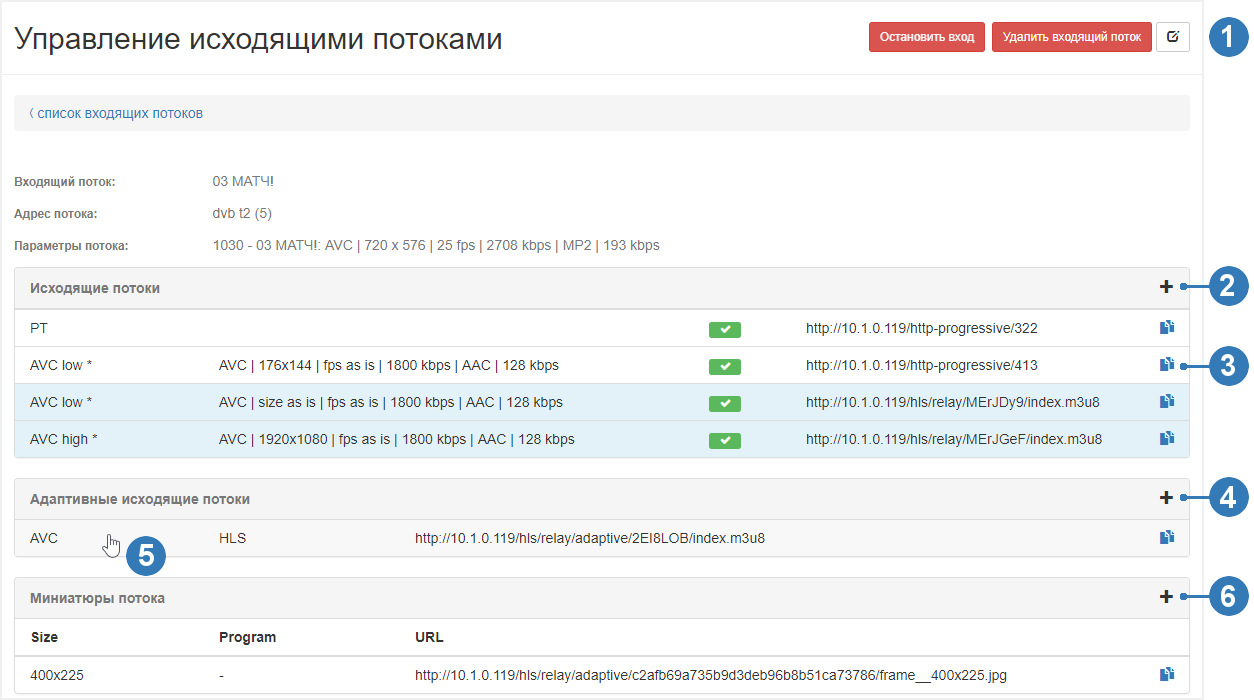Toggle green status of AVC low size as is stream
1254x700 pixels.
pyautogui.click(x=725, y=403)
